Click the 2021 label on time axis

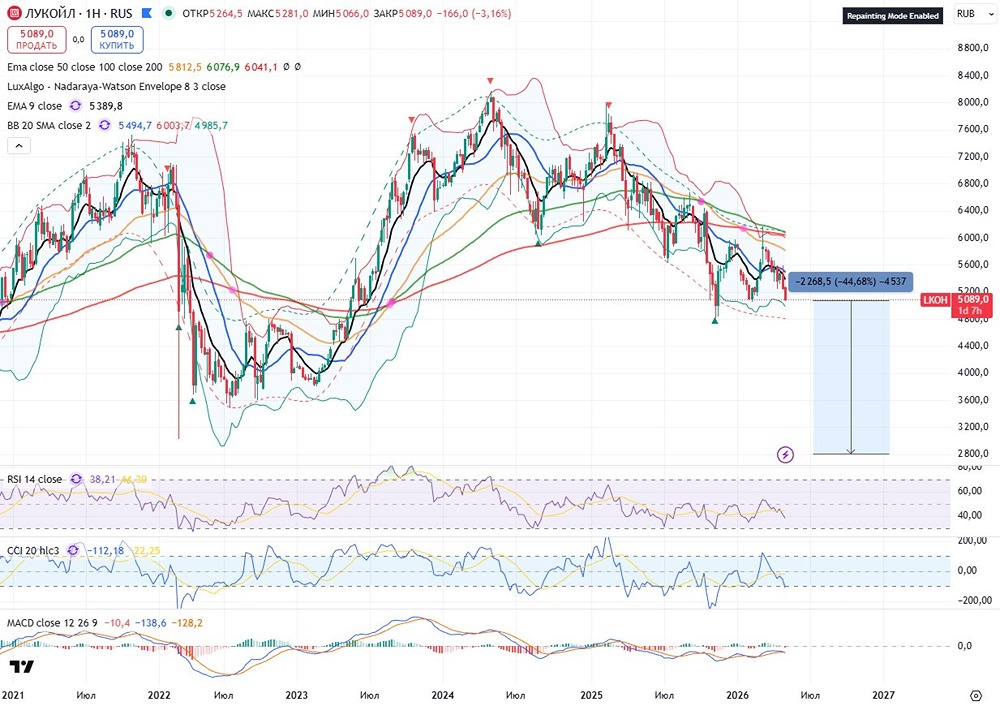coord(12,695)
